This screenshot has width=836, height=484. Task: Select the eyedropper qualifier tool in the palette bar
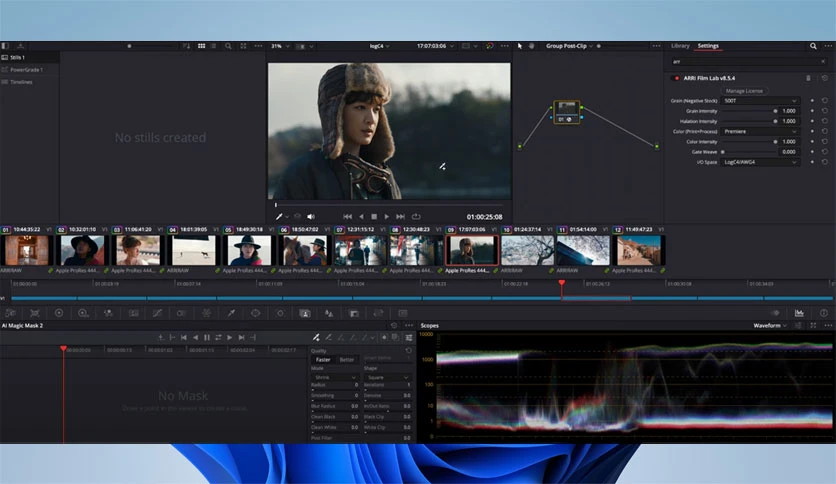coord(230,313)
